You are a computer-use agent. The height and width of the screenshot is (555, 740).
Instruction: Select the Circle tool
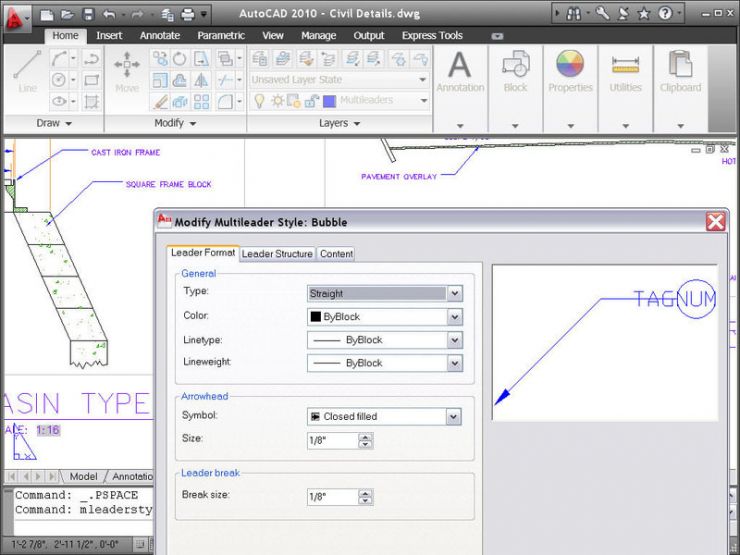59,80
